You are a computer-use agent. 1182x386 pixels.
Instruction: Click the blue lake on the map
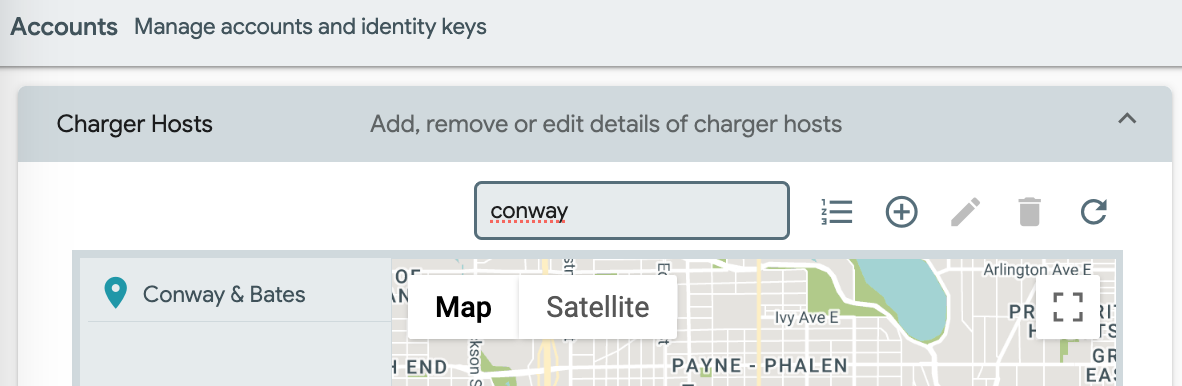(899, 296)
